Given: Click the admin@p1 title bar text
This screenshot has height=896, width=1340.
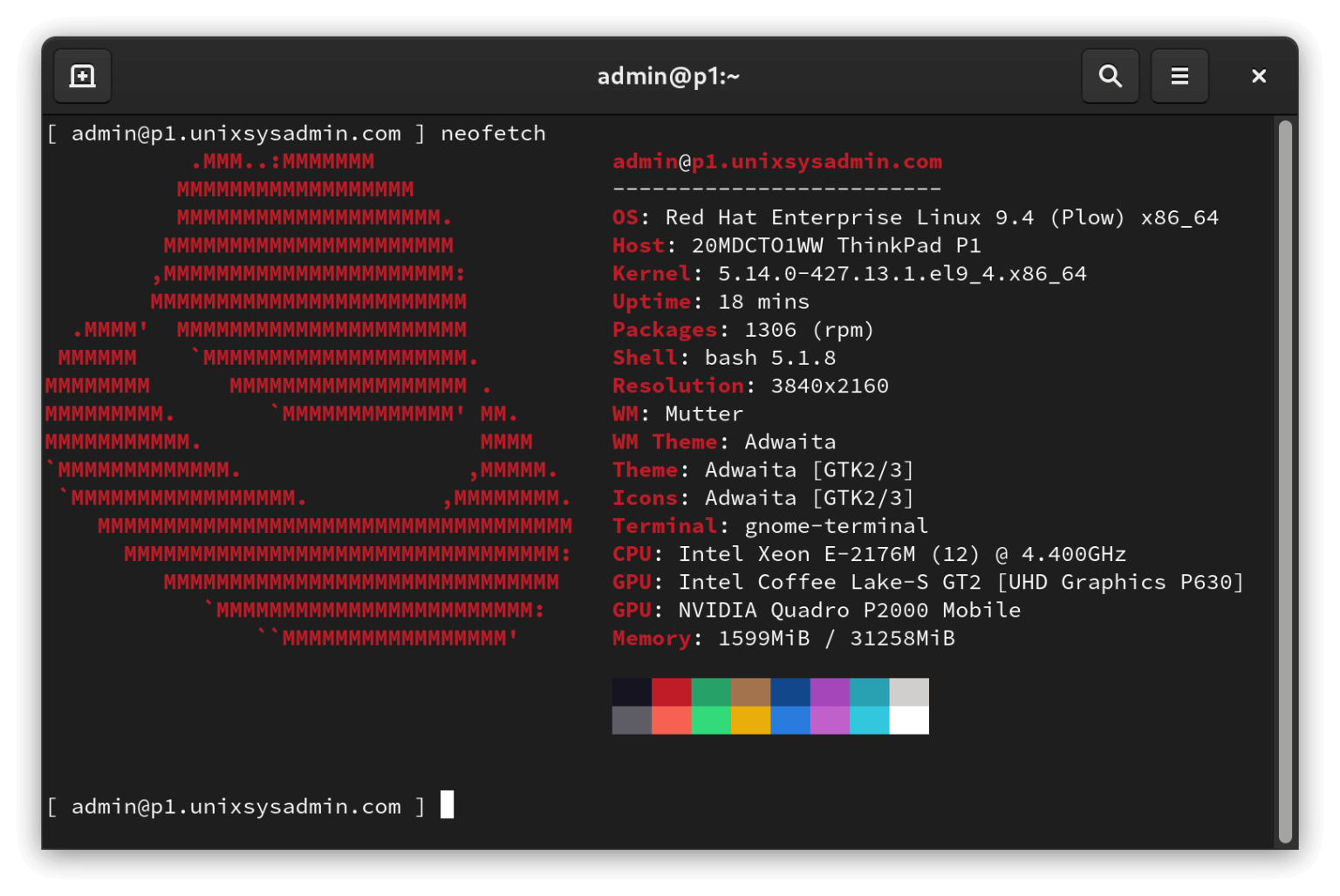Looking at the screenshot, I should (668, 76).
